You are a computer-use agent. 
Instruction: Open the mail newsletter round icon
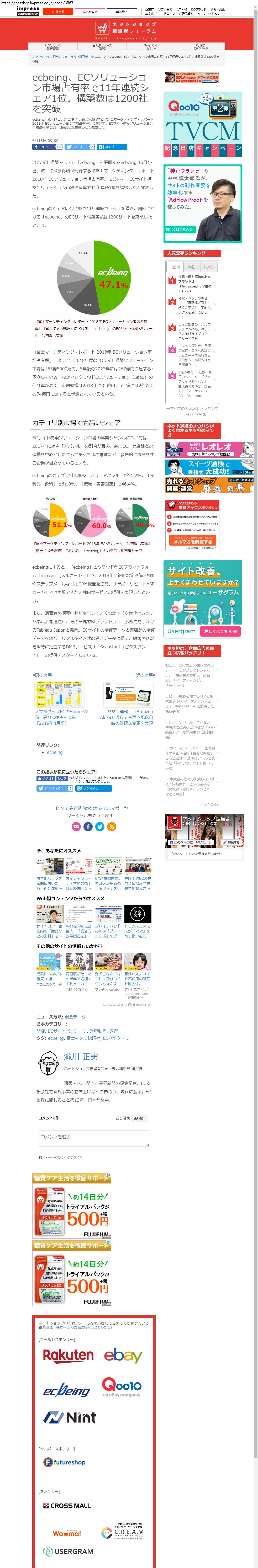point(76,826)
